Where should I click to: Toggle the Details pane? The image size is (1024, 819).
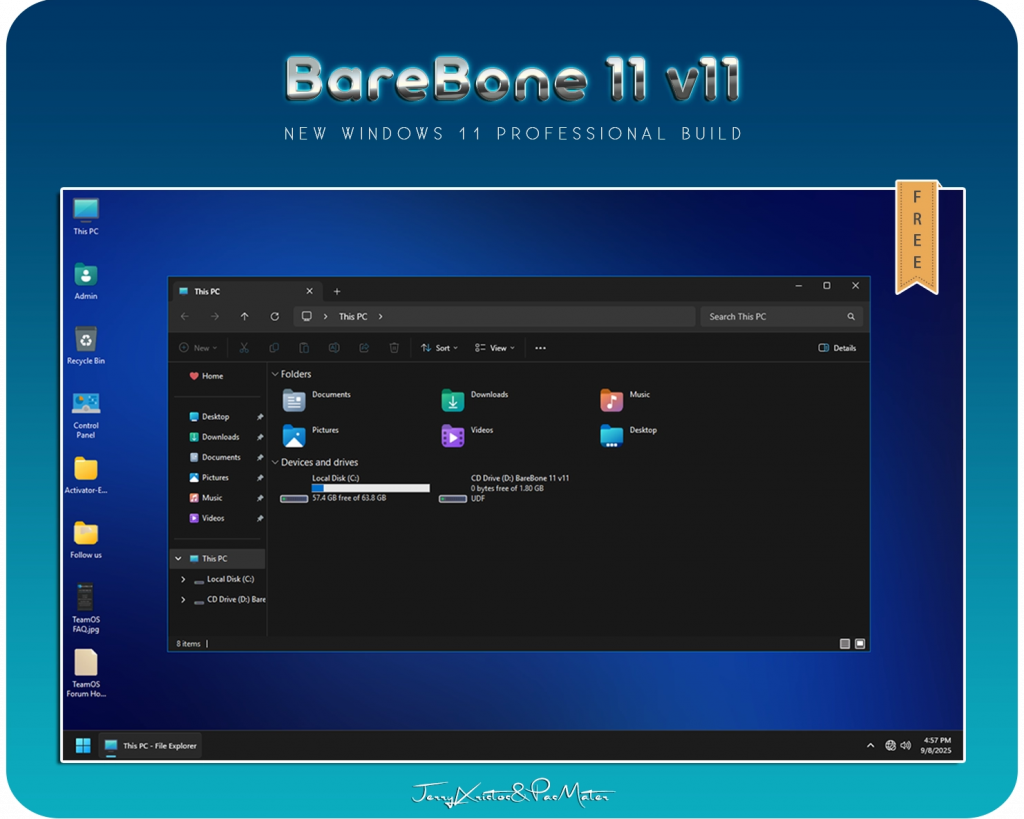[x=837, y=348]
